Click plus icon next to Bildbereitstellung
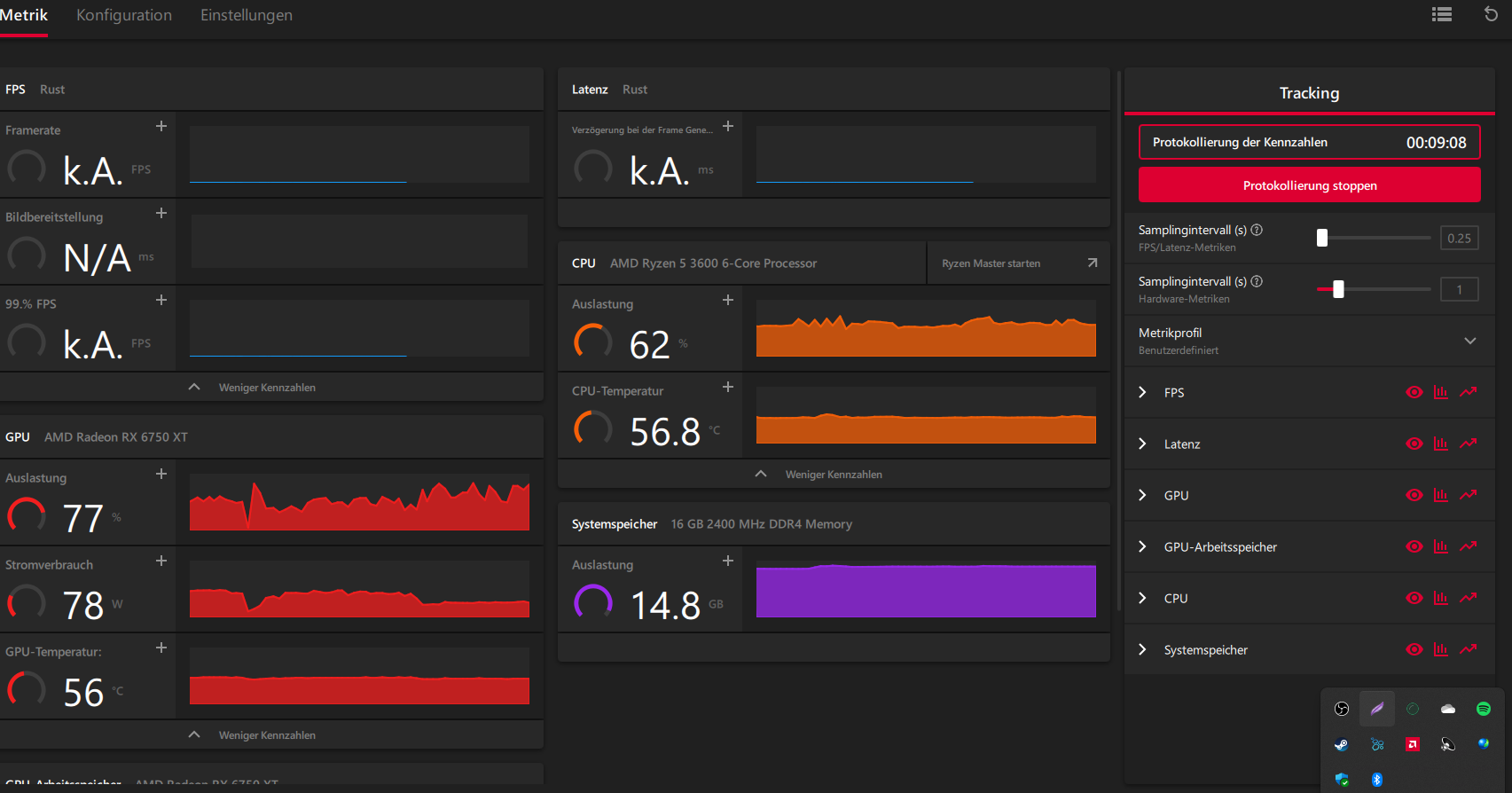The width and height of the screenshot is (1512, 793). [x=161, y=213]
